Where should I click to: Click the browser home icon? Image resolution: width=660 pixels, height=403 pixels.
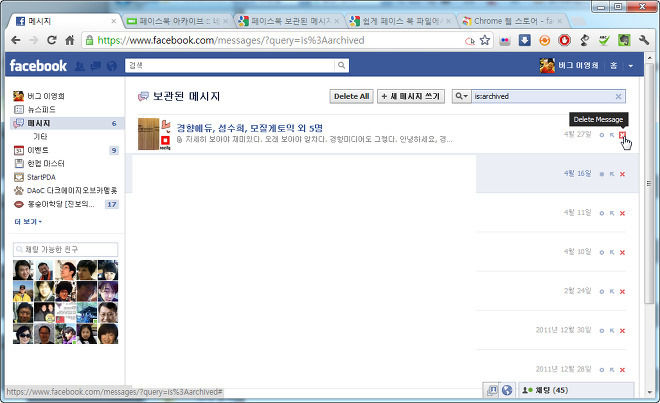coord(70,40)
